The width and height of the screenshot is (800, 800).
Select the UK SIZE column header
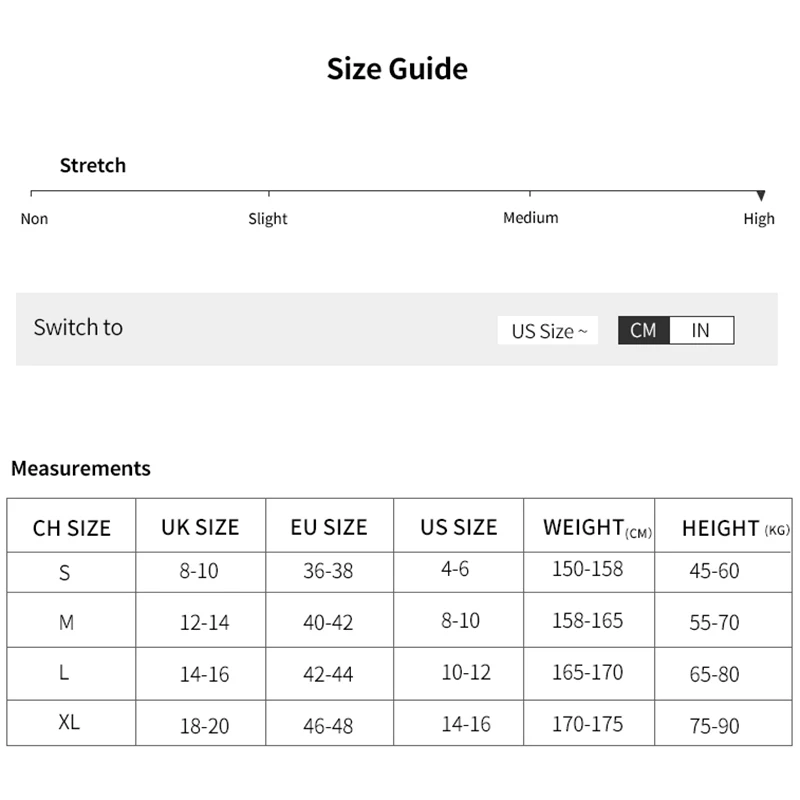pos(200,526)
